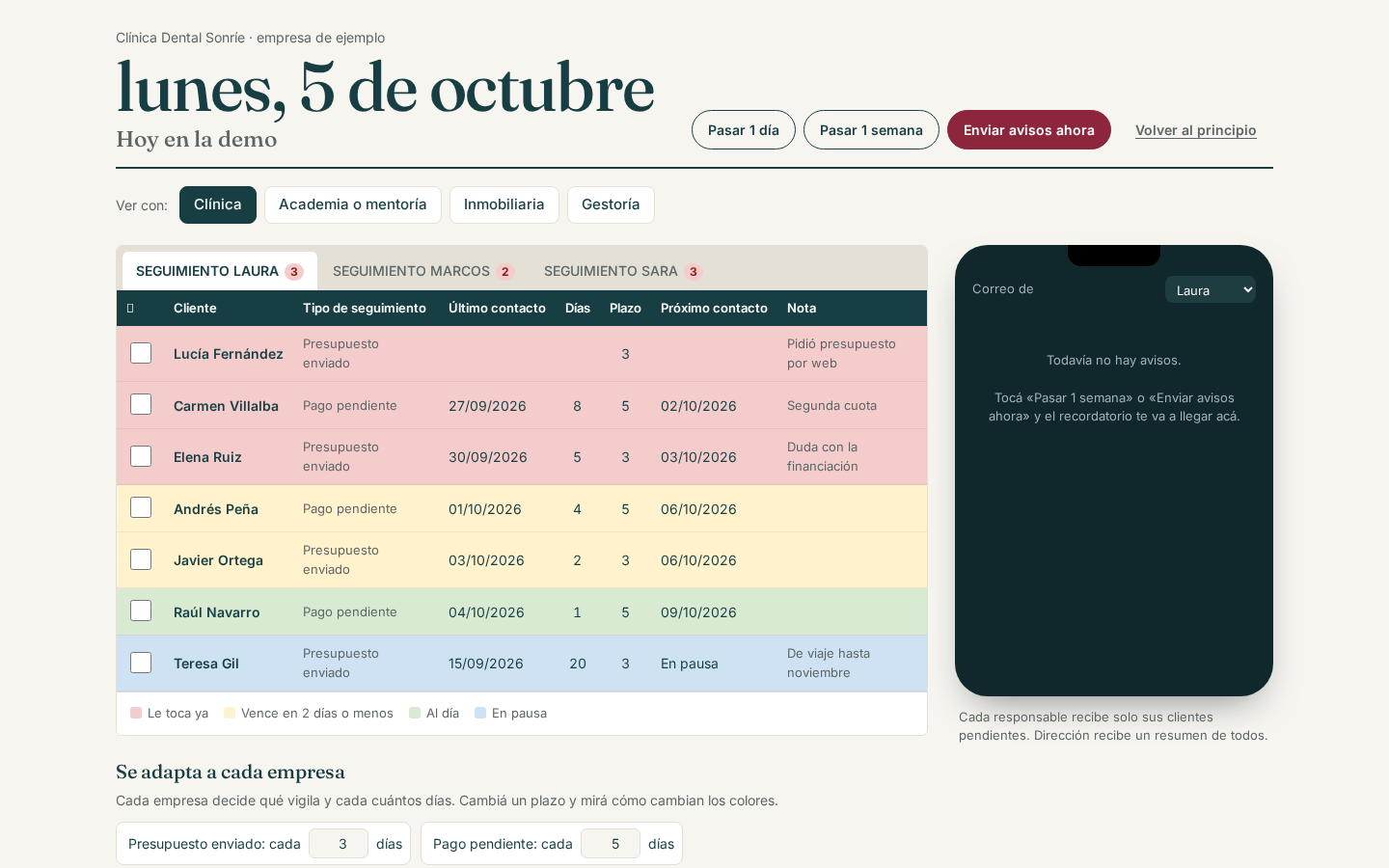This screenshot has width=1389, height=868.
Task: Edit the Presupuesto enviado days field
Action: click(x=339, y=844)
